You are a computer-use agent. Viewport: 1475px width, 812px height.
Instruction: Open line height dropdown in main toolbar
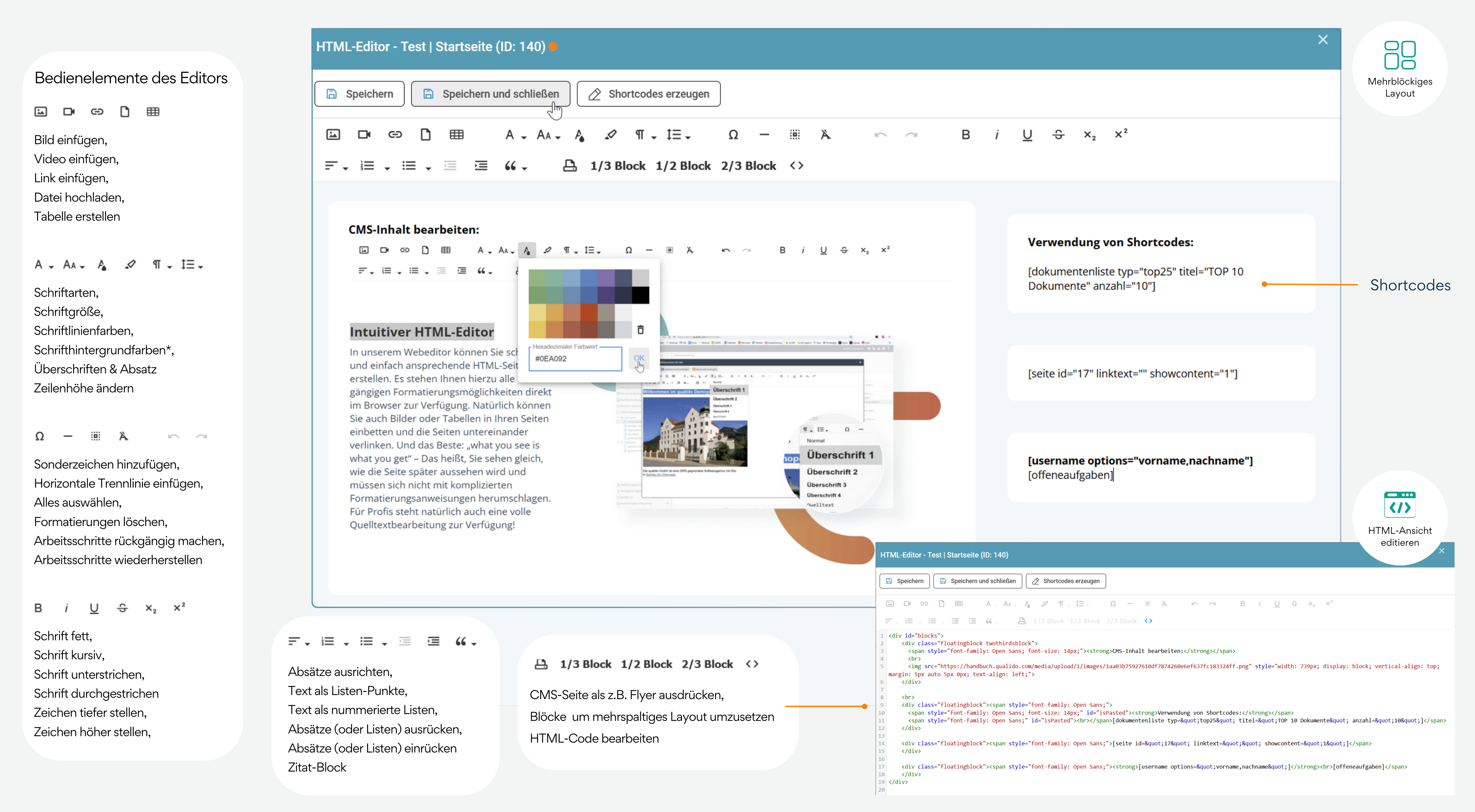(679, 135)
